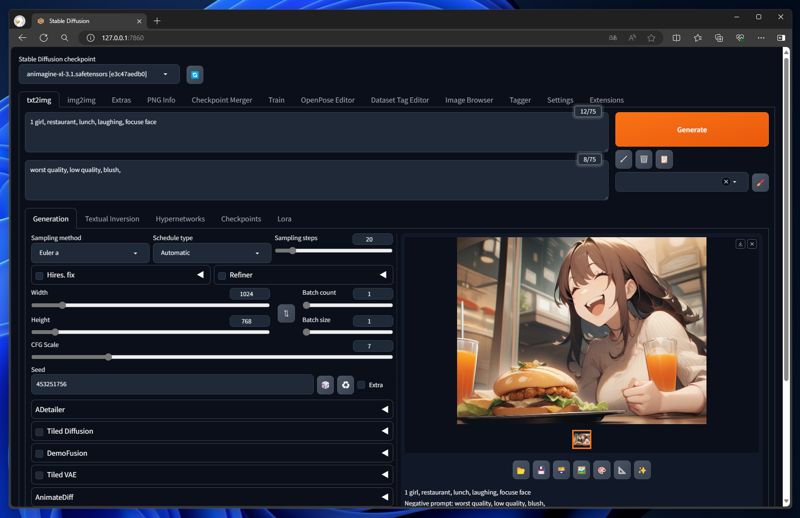Adjust the Batch count slider
The image size is (800, 518).
348,305
